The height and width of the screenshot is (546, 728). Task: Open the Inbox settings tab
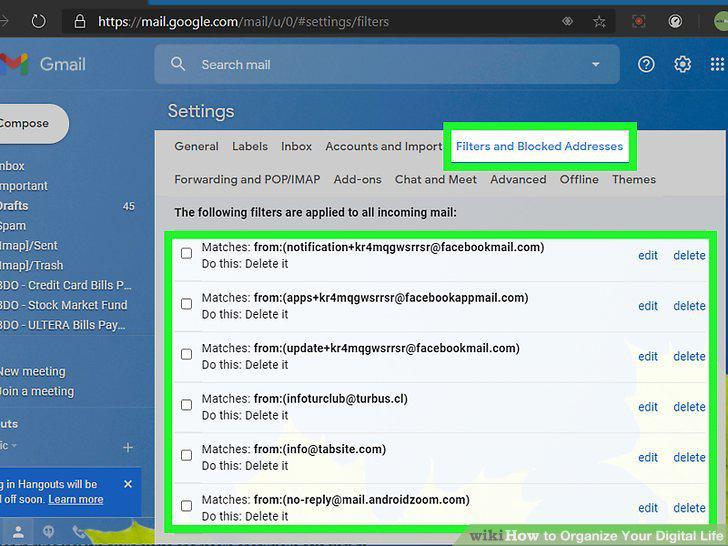point(296,146)
